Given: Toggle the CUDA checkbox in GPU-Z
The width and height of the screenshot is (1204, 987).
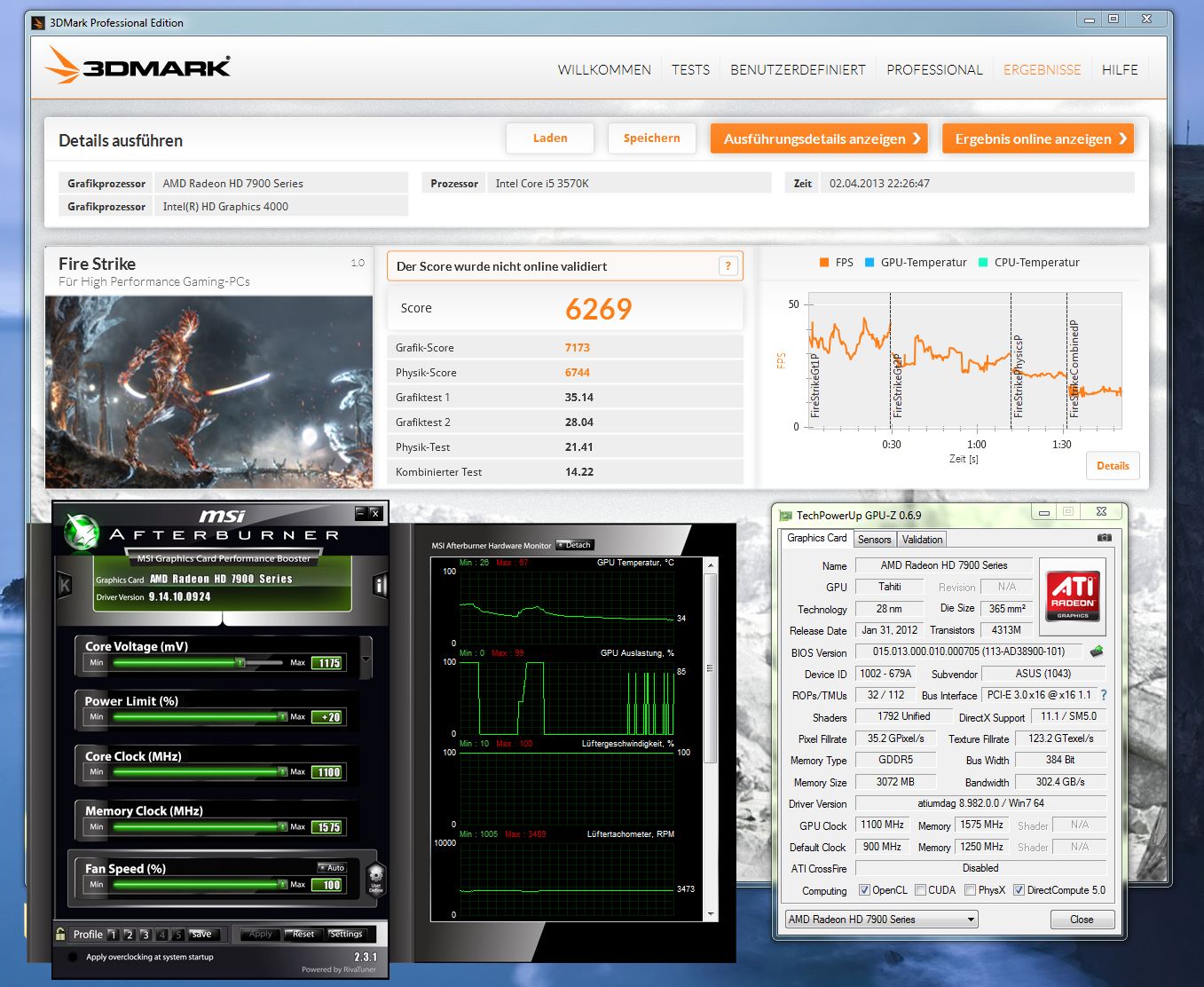Looking at the screenshot, I should (921, 890).
